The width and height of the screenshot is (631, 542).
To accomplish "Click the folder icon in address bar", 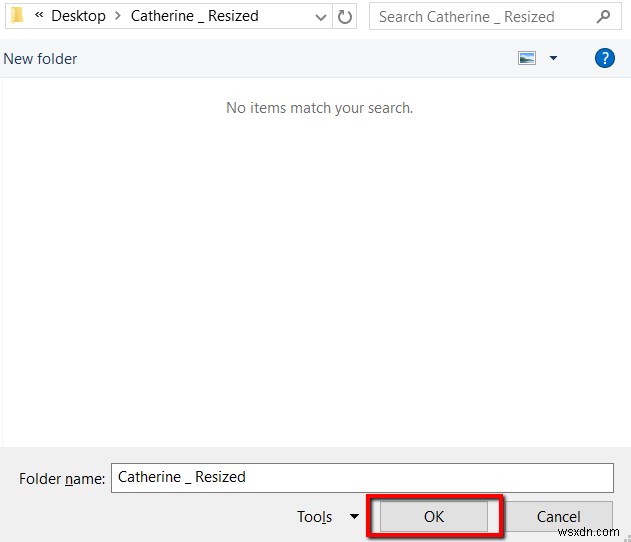I will coord(17,16).
